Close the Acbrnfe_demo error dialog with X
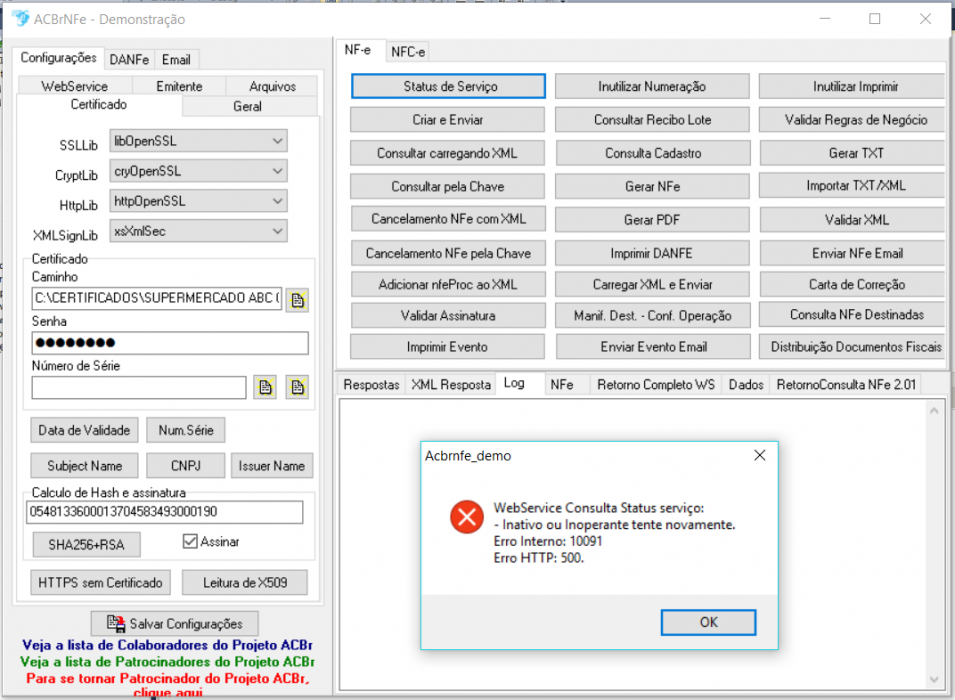955x700 pixels. tap(759, 456)
